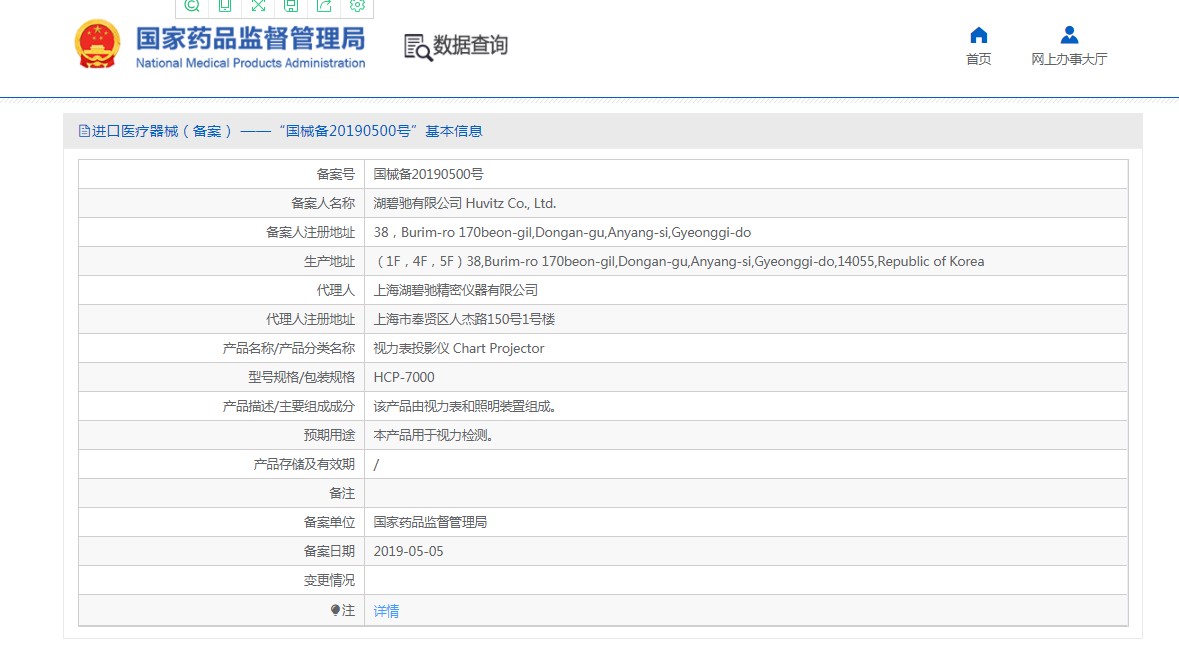
Task: Go to 首页 home icon
Action: 978,35
